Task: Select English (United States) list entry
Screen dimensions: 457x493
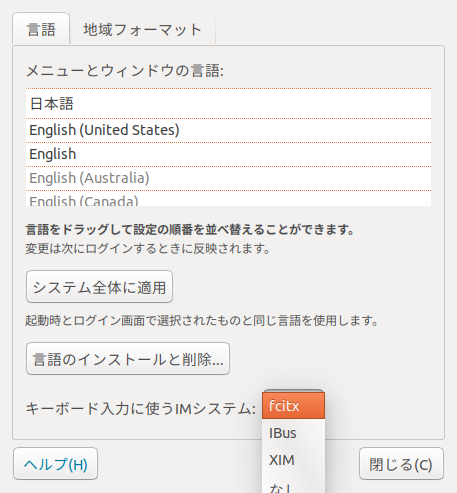Action: click(228, 130)
